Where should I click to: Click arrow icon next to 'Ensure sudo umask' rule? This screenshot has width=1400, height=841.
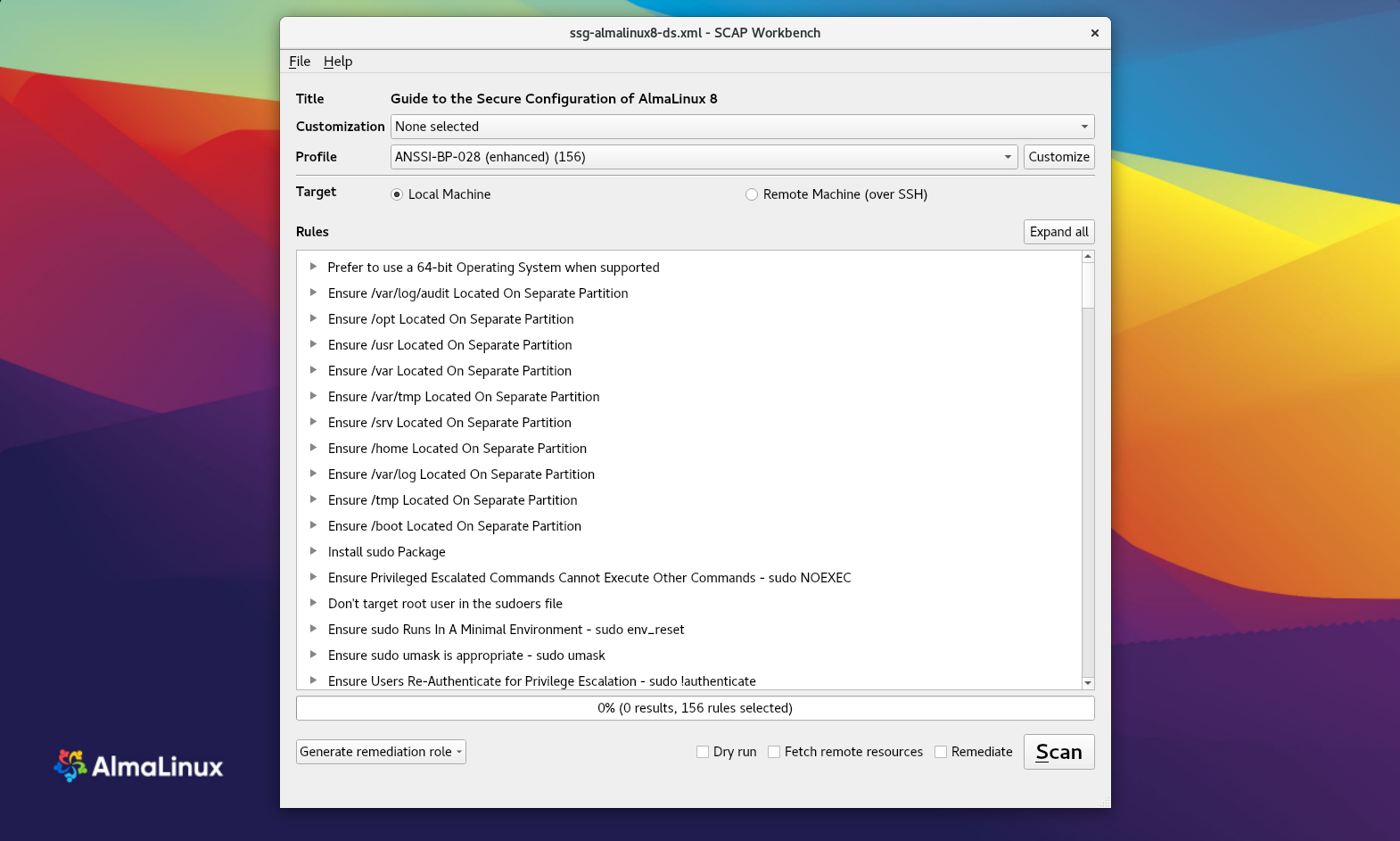coord(313,655)
